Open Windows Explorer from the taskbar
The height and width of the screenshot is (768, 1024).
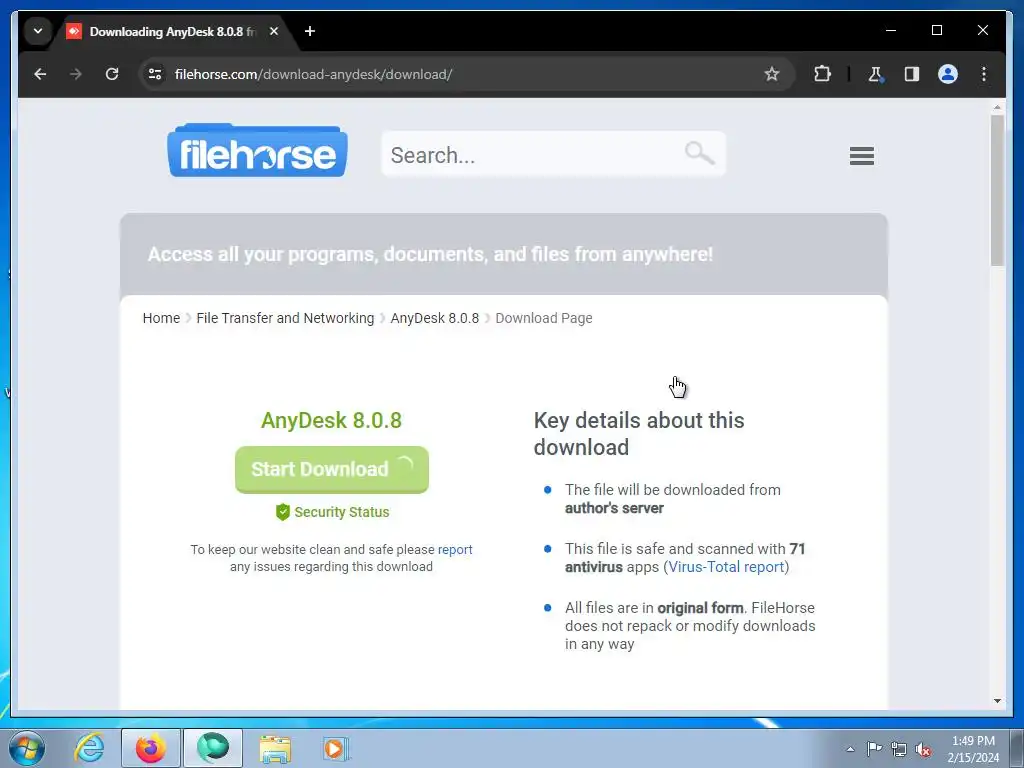275,749
